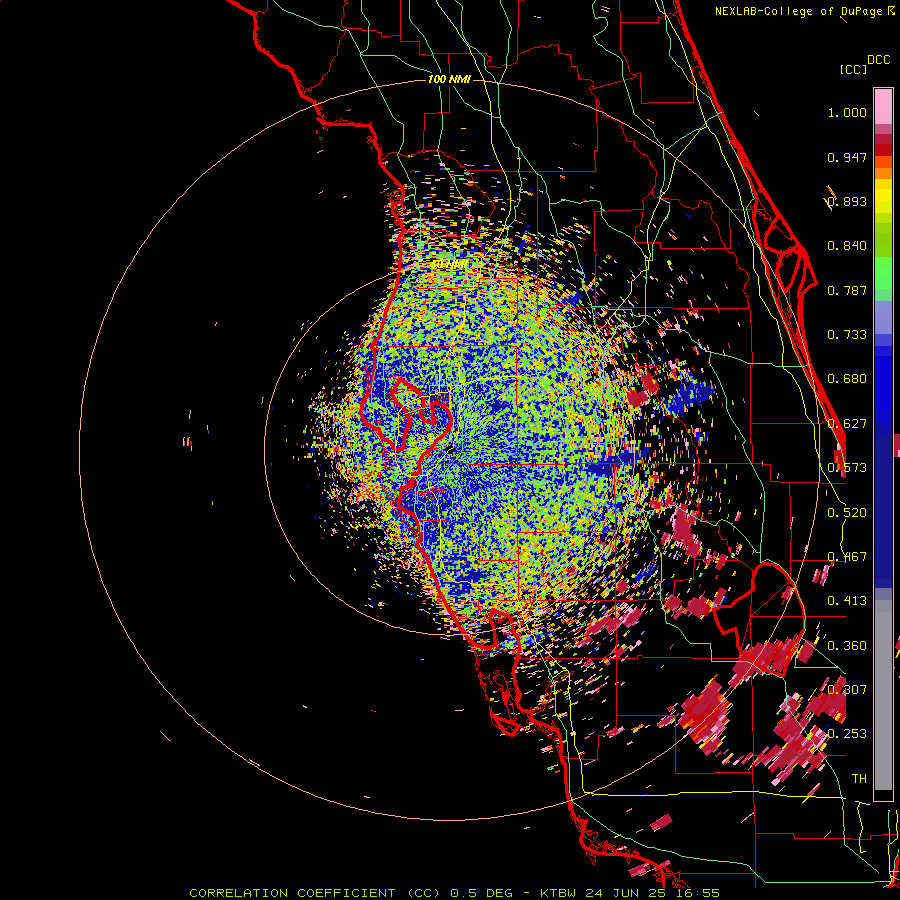Click the 16:55 timestamp
This screenshot has height=900, width=900.
coord(697,893)
